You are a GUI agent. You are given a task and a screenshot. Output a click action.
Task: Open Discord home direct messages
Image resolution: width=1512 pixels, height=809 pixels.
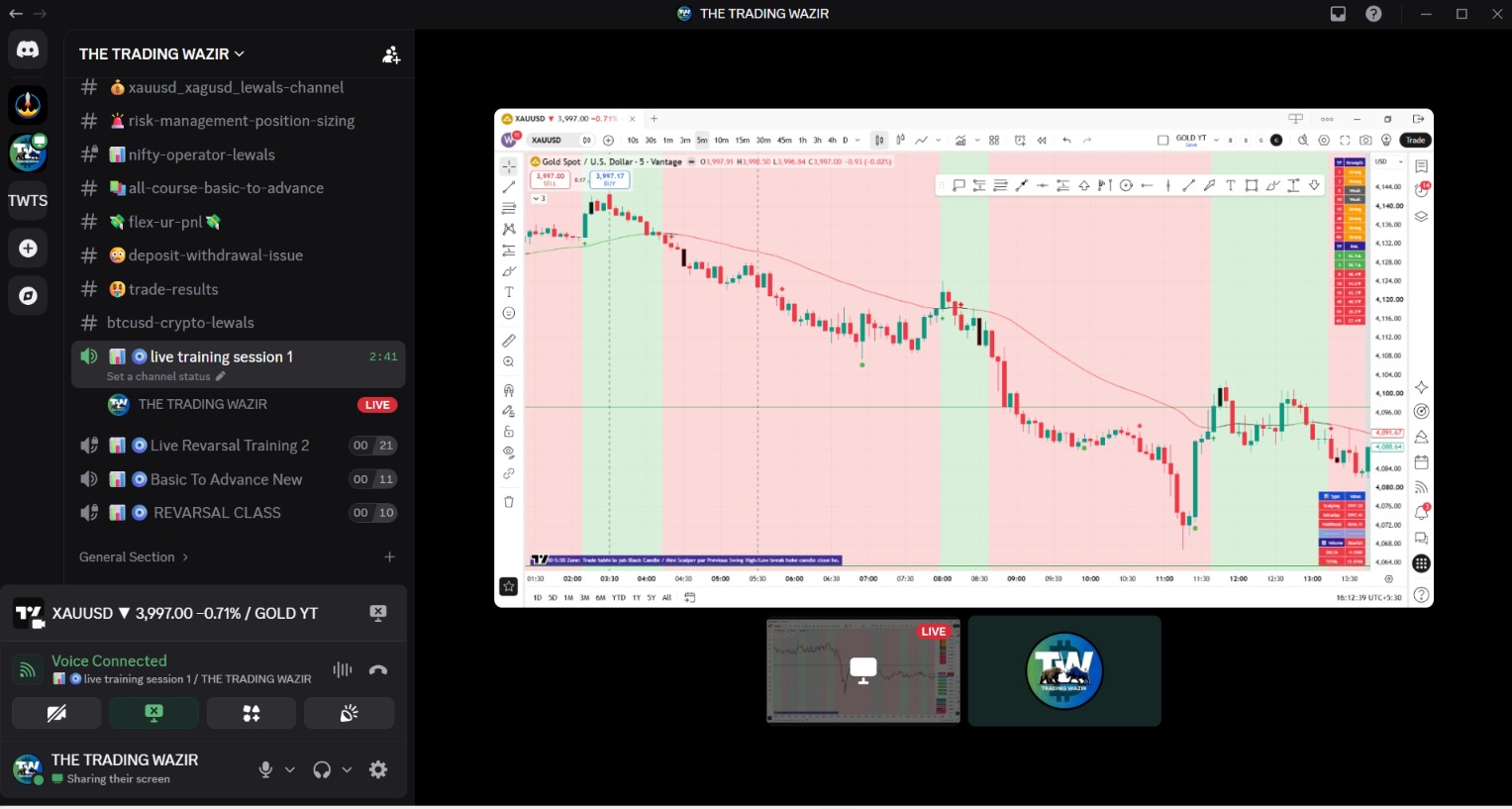28,50
